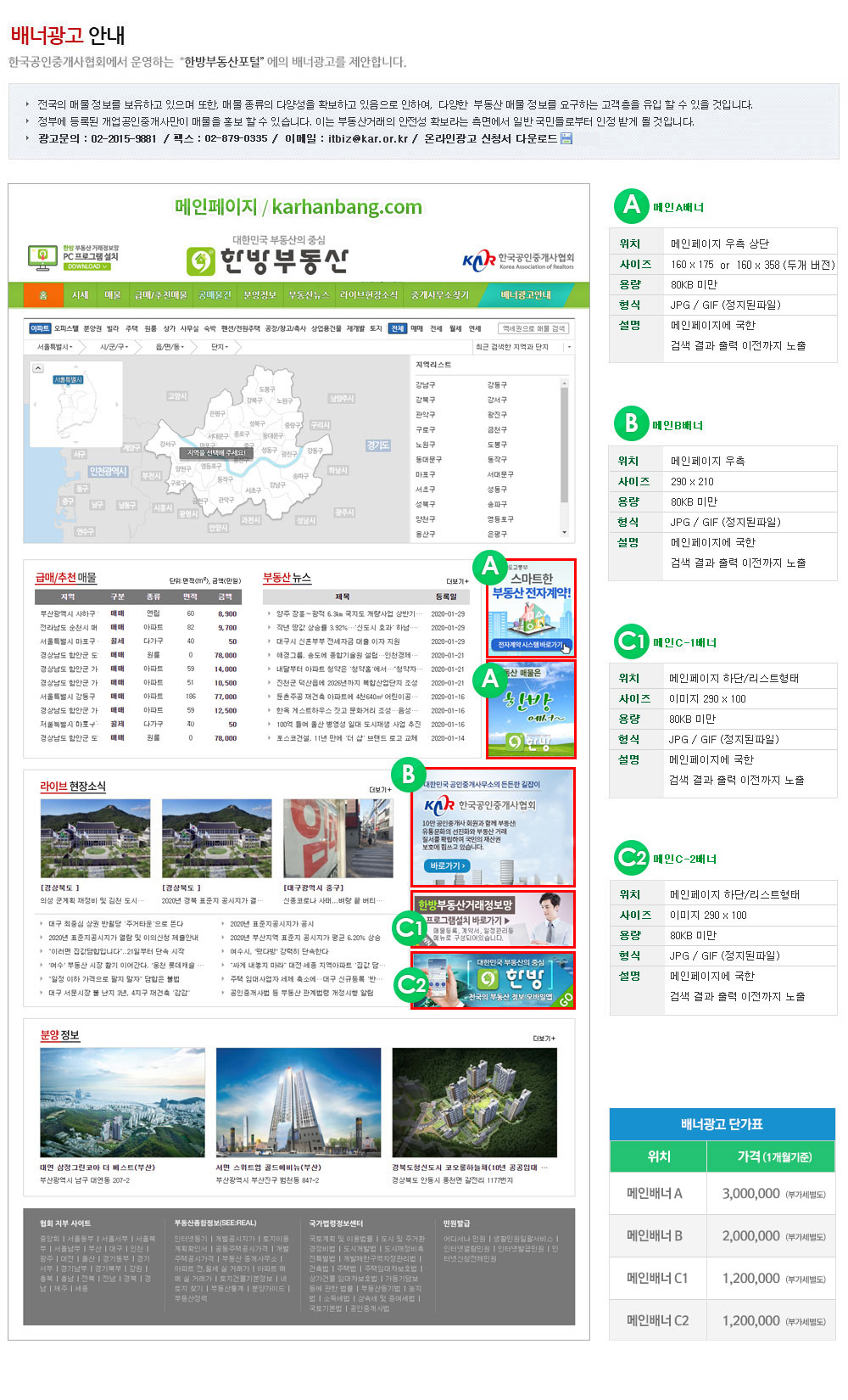
Task: Click 경기도 on the map
Action: point(378,445)
